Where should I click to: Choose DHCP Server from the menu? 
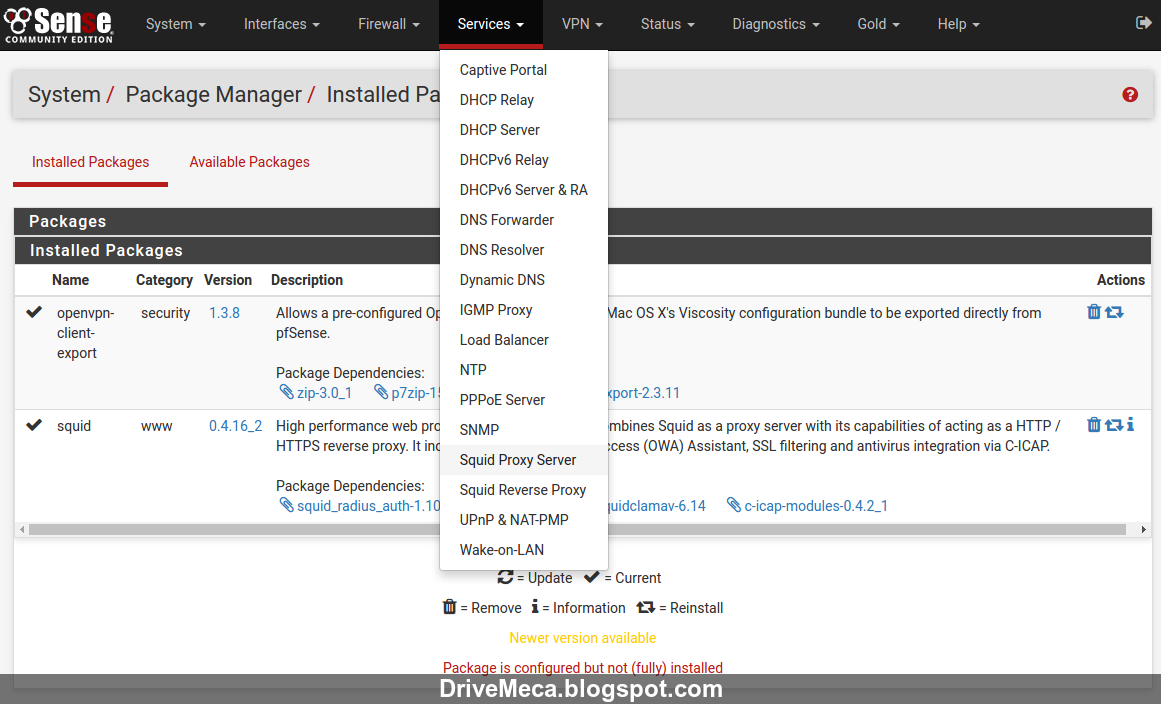click(523, 130)
